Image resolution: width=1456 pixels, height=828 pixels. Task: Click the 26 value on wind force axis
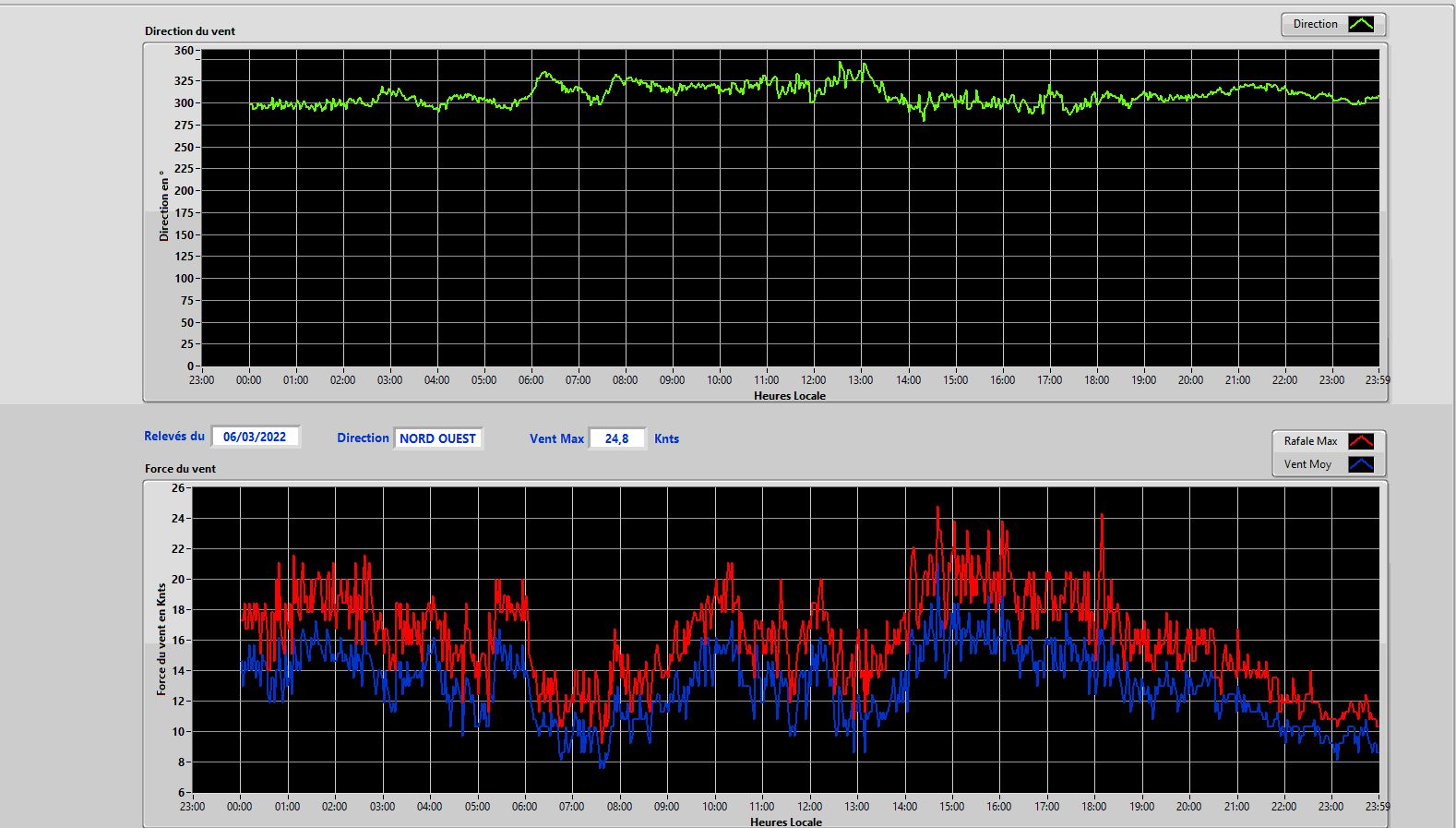click(x=178, y=487)
